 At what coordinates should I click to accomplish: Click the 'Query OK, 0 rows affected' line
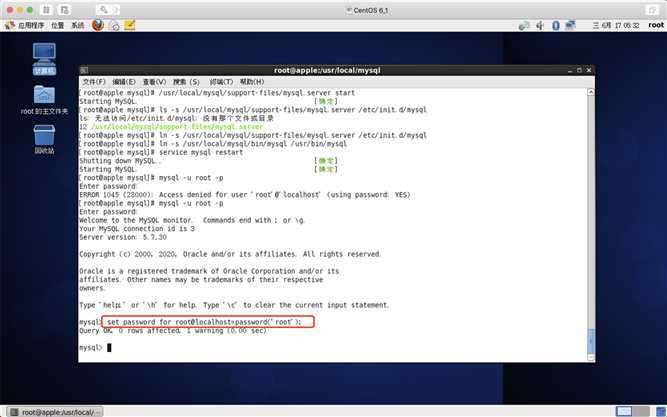click(173, 331)
